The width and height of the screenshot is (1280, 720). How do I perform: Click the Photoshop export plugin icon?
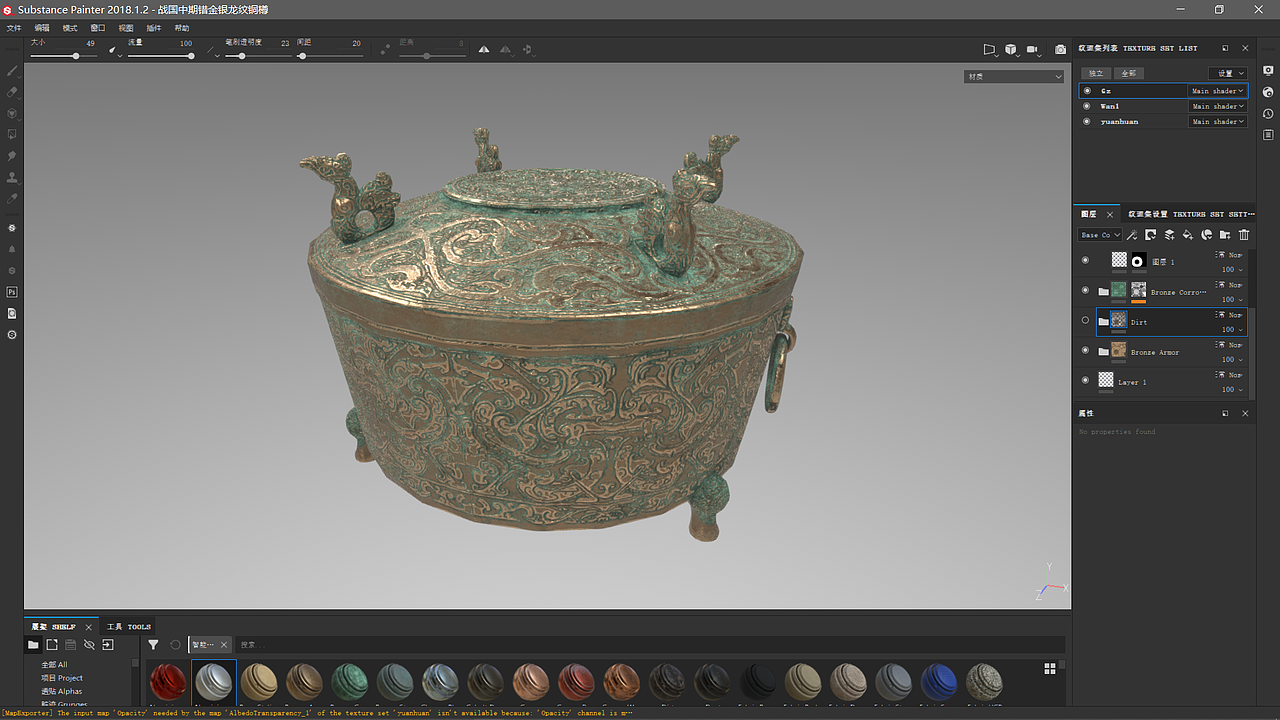(x=12, y=292)
